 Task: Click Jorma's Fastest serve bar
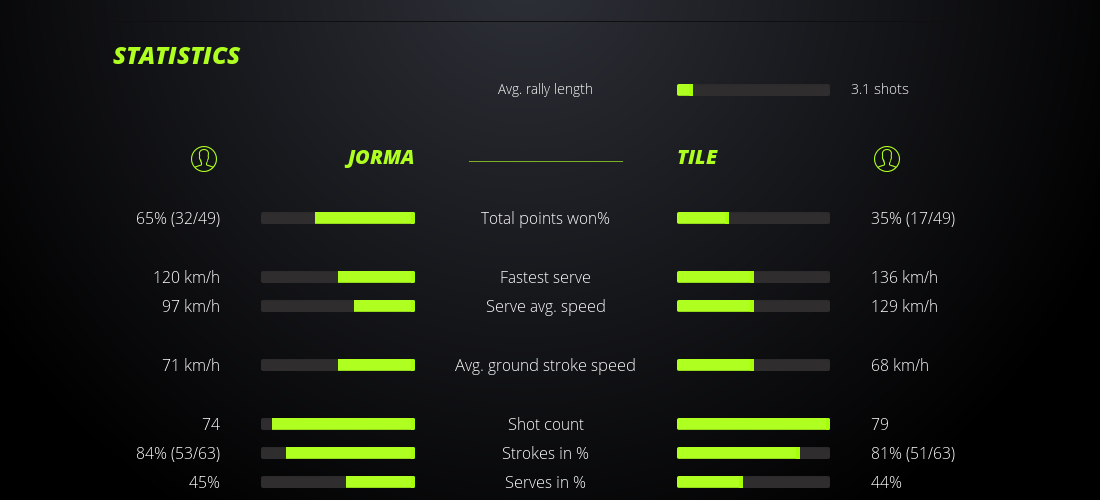338,277
